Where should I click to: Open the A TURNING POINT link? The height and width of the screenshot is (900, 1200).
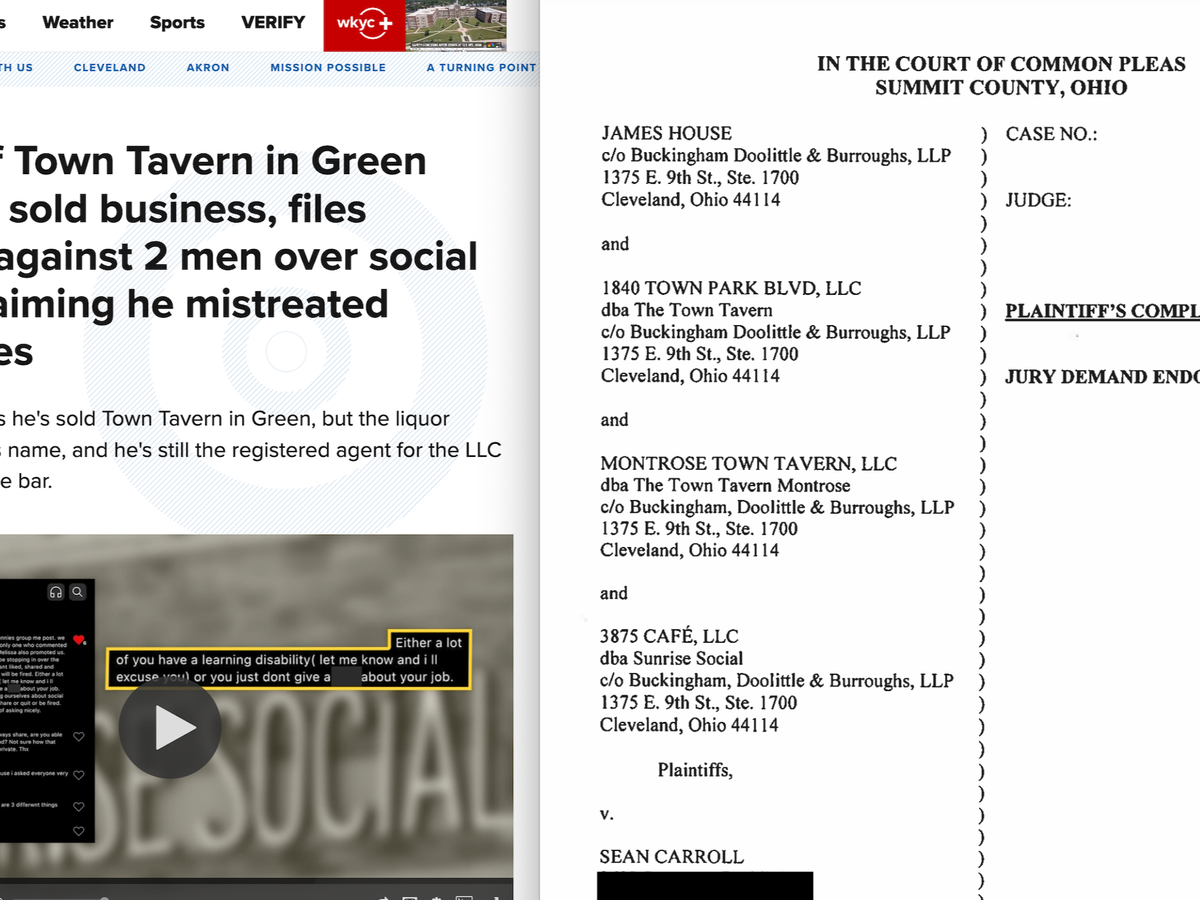coord(481,67)
